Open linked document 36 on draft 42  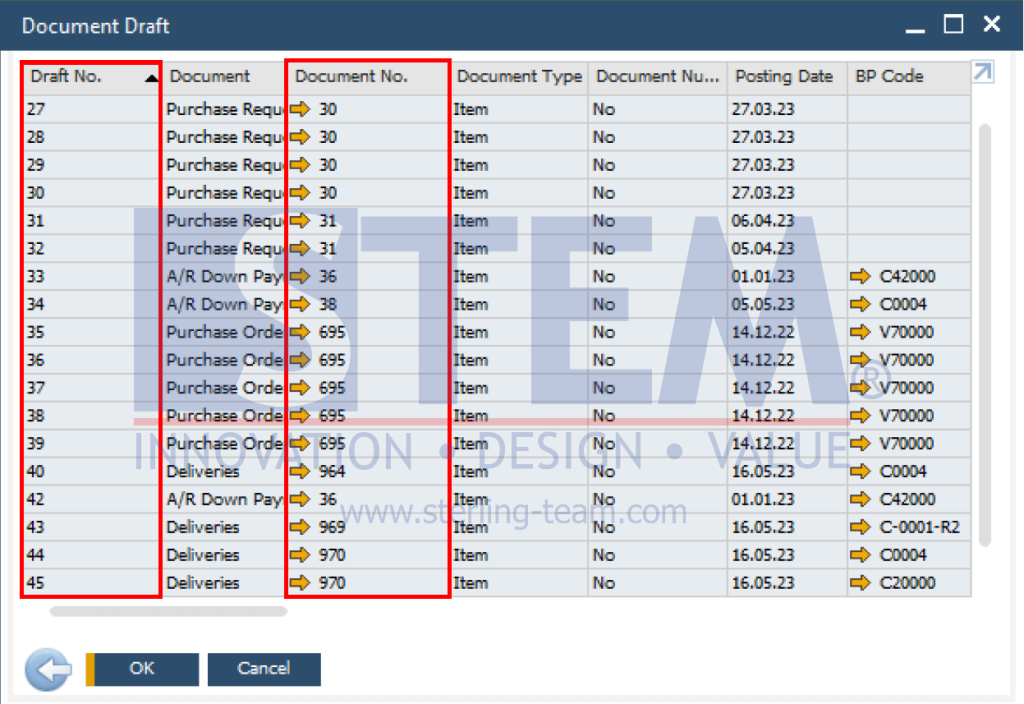tap(310, 499)
